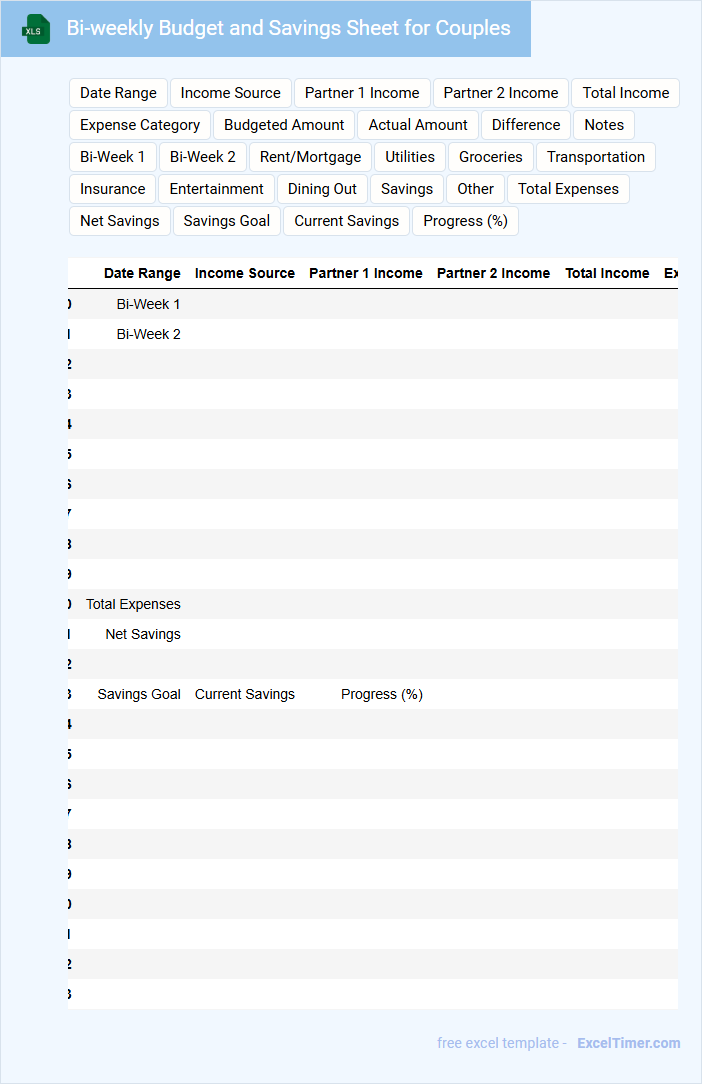Select the Current Savings tag

click(347, 221)
